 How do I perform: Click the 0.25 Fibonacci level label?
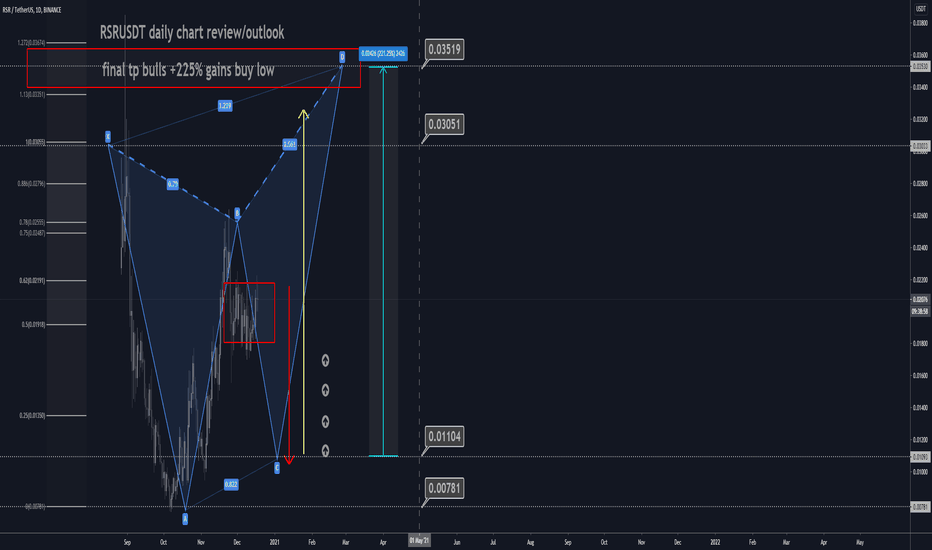coord(32,416)
